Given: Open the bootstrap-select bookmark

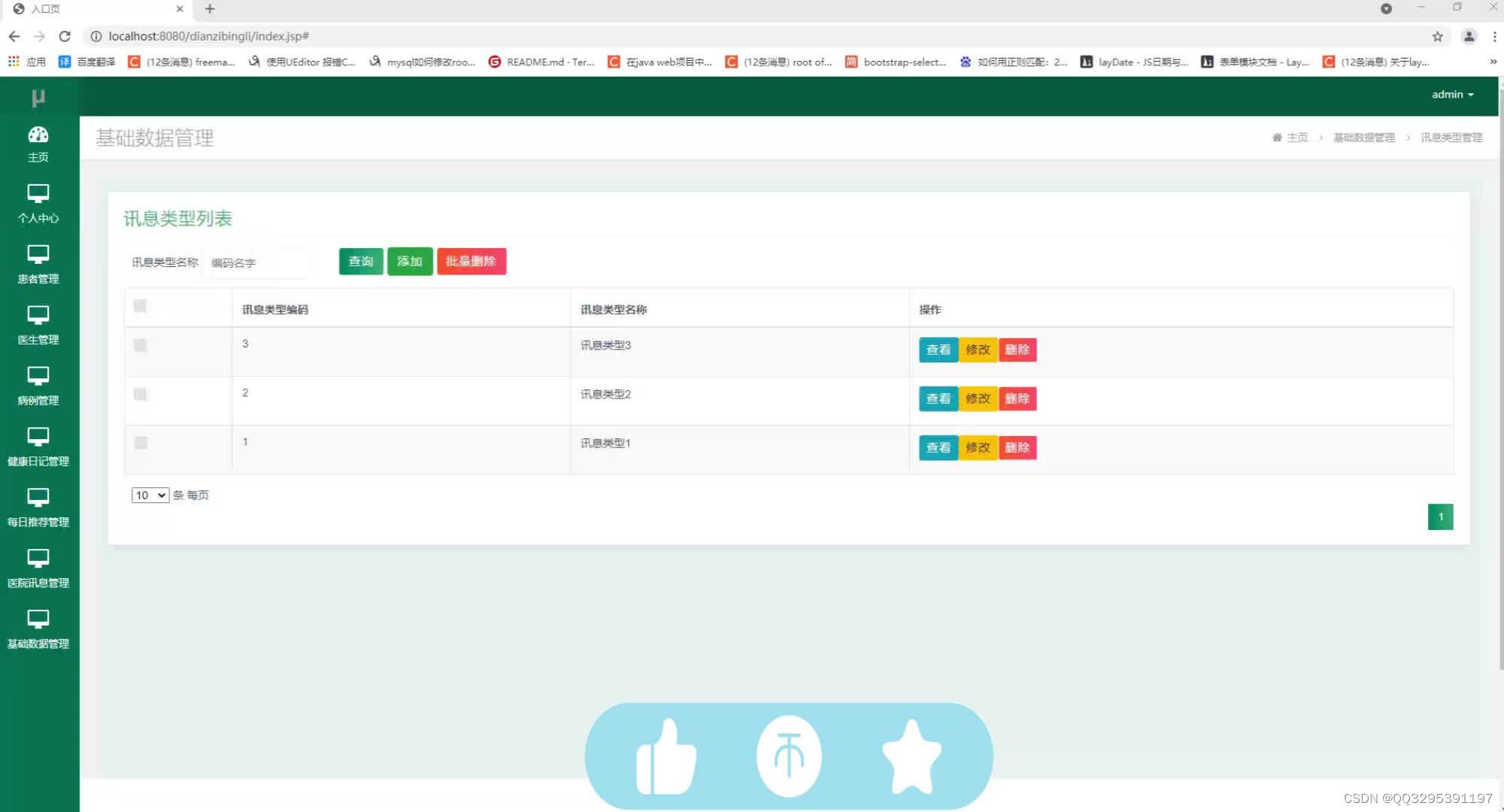Looking at the screenshot, I should tap(896, 62).
